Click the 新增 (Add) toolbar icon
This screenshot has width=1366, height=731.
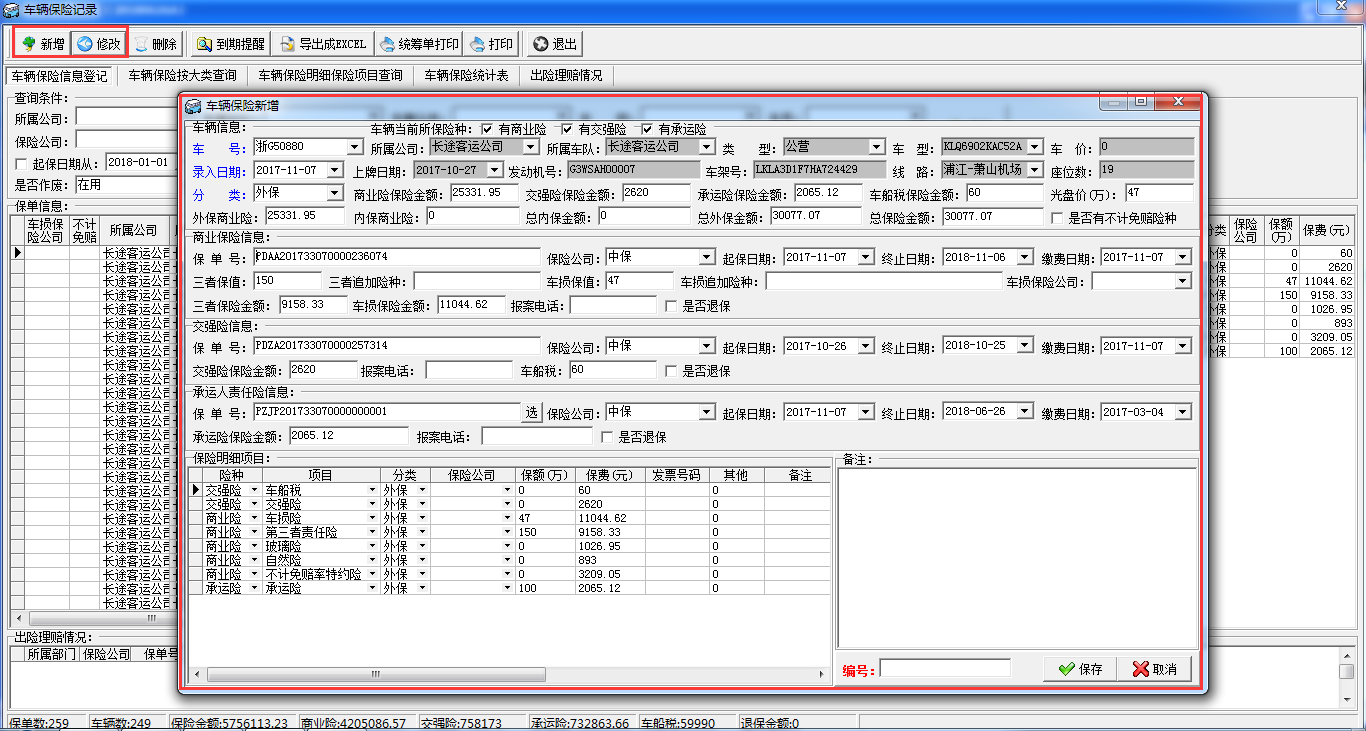(x=43, y=44)
